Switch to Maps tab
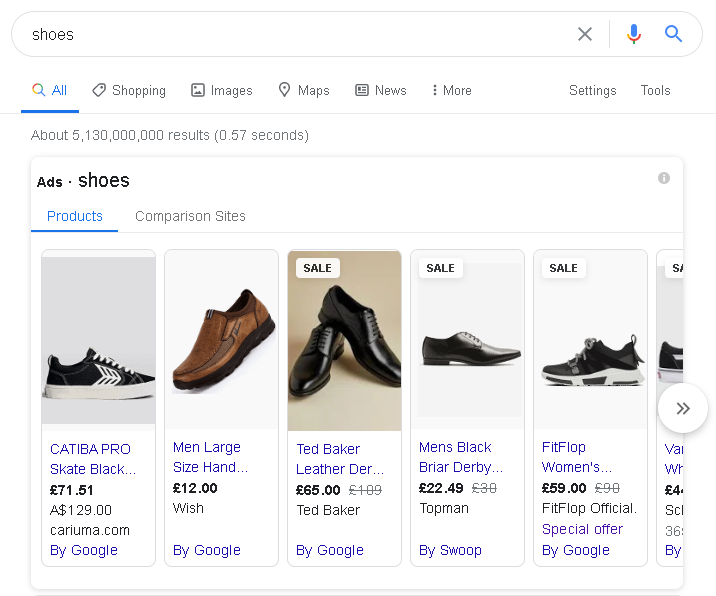Viewport: 716px width, 596px height. click(x=304, y=90)
